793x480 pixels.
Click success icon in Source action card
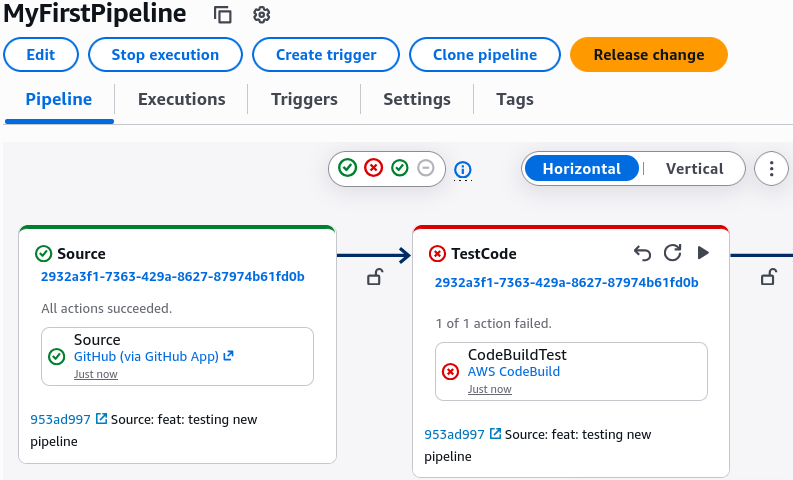57,357
